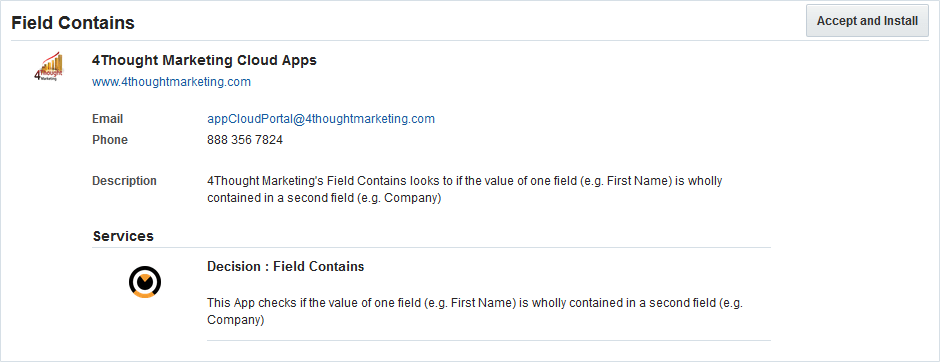This screenshot has width=940, height=362.
Task: Click the Accept and Install button
Action: [867, 21]
